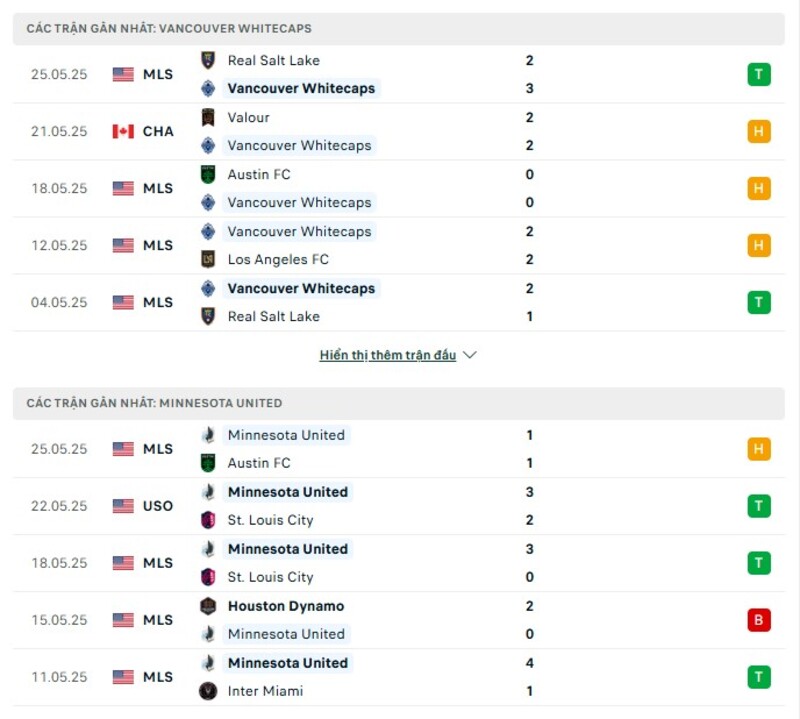Open the 22.05.25 USO match row
Image resolution: width=800 pixels, height=719 pixels.
point(400,506)
